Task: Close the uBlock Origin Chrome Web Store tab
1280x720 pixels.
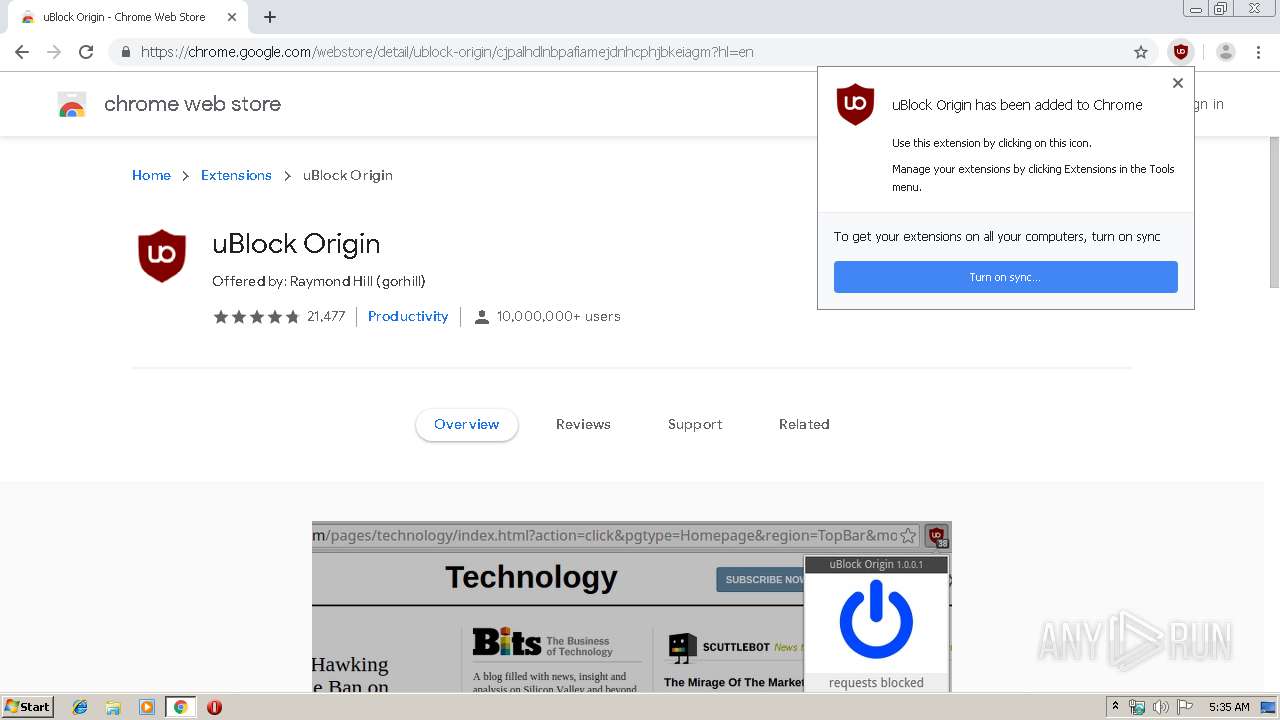Action: point(231,17)
